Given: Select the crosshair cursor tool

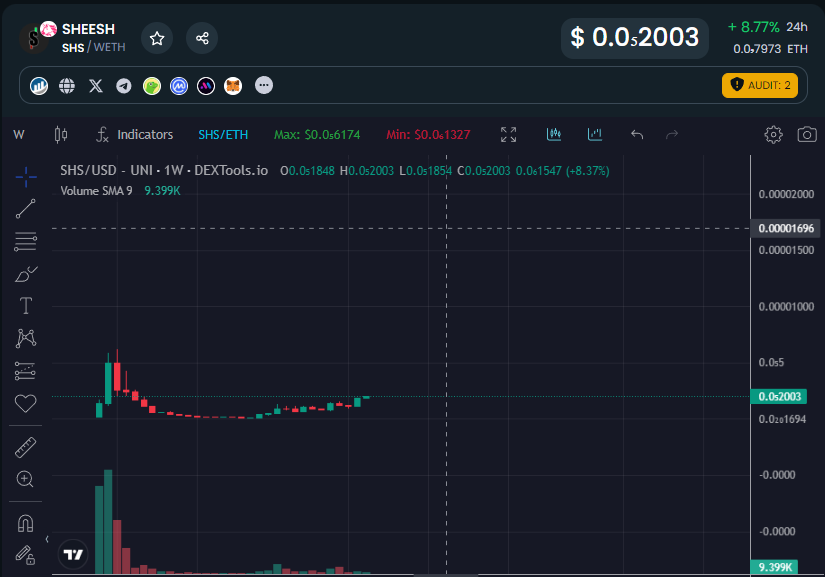Looking at the screenshot, I should (x=26, y=177).
